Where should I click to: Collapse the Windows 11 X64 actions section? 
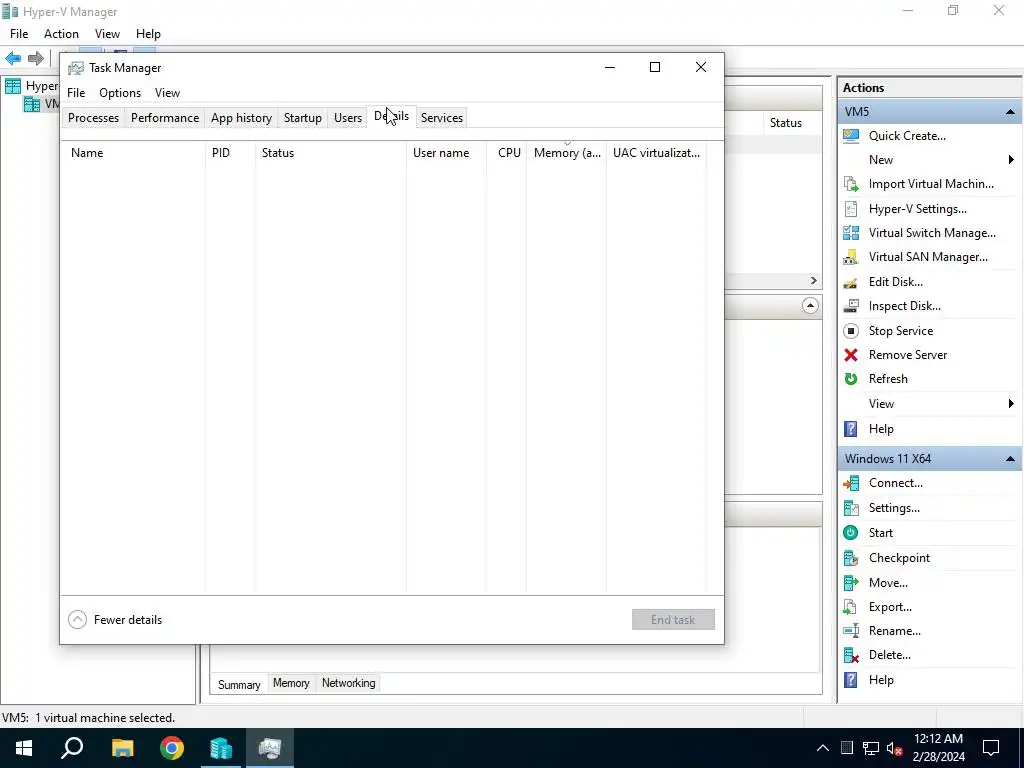point(1010,459)
